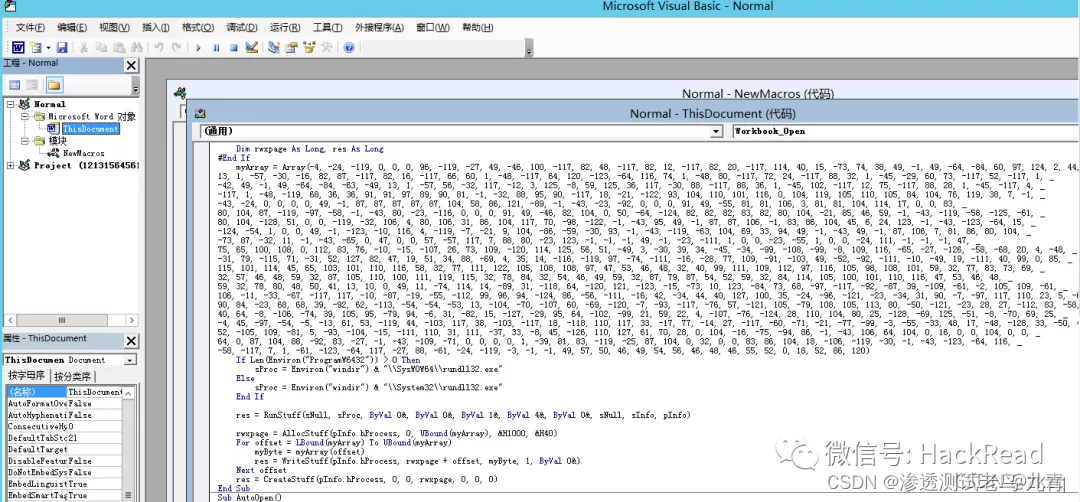
Task: Collapse the Normal project tree node
Action: click(x=10, y=104)
